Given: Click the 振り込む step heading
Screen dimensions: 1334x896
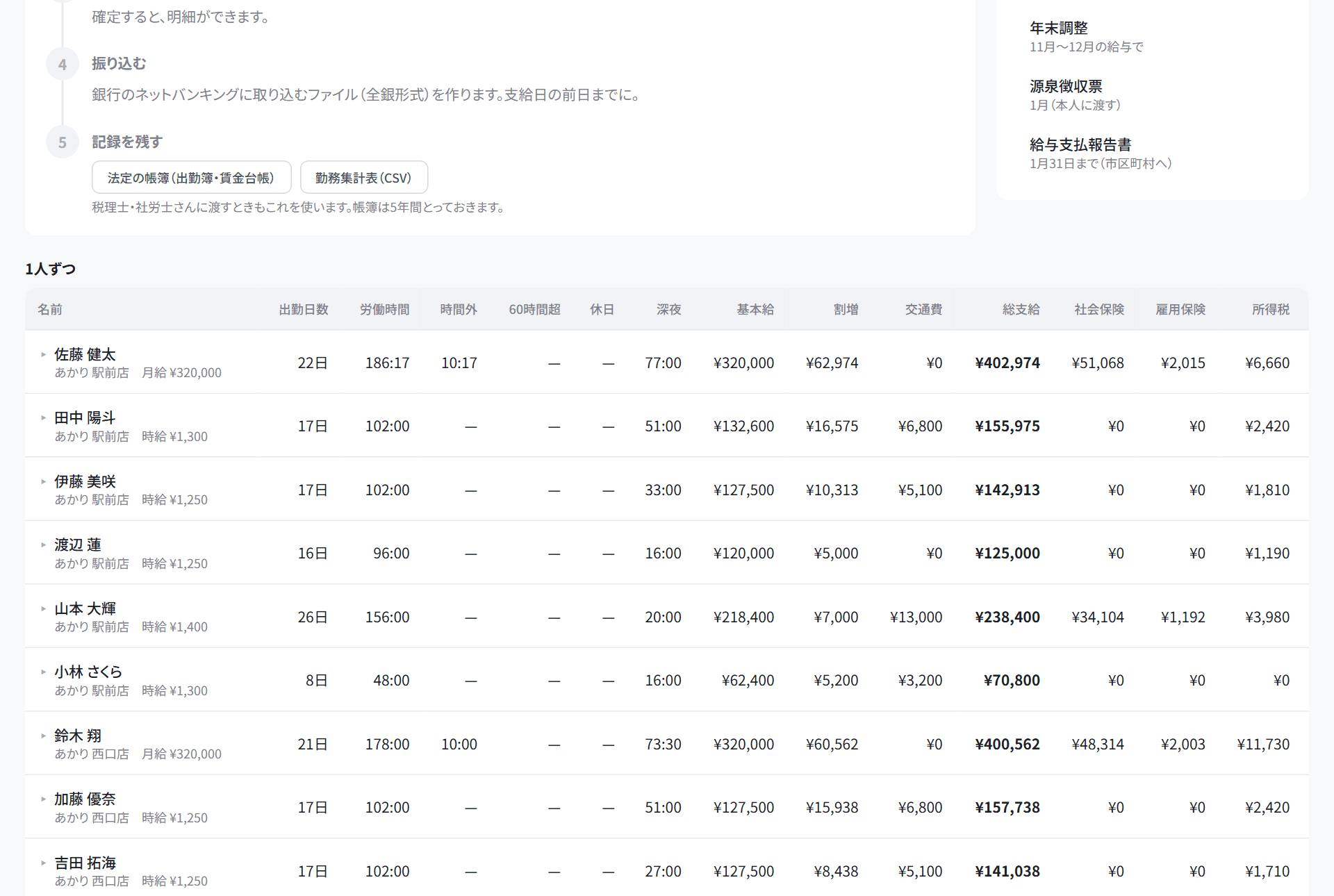Looking at the screenshot, I should 119,63.
